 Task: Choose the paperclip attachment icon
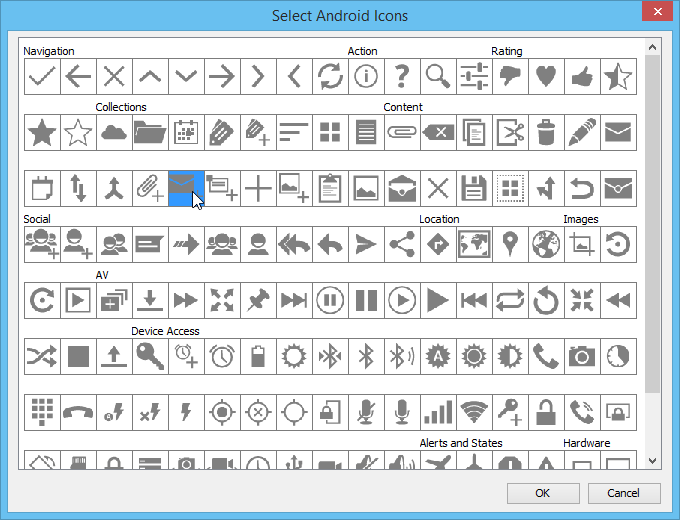(402, 132)
